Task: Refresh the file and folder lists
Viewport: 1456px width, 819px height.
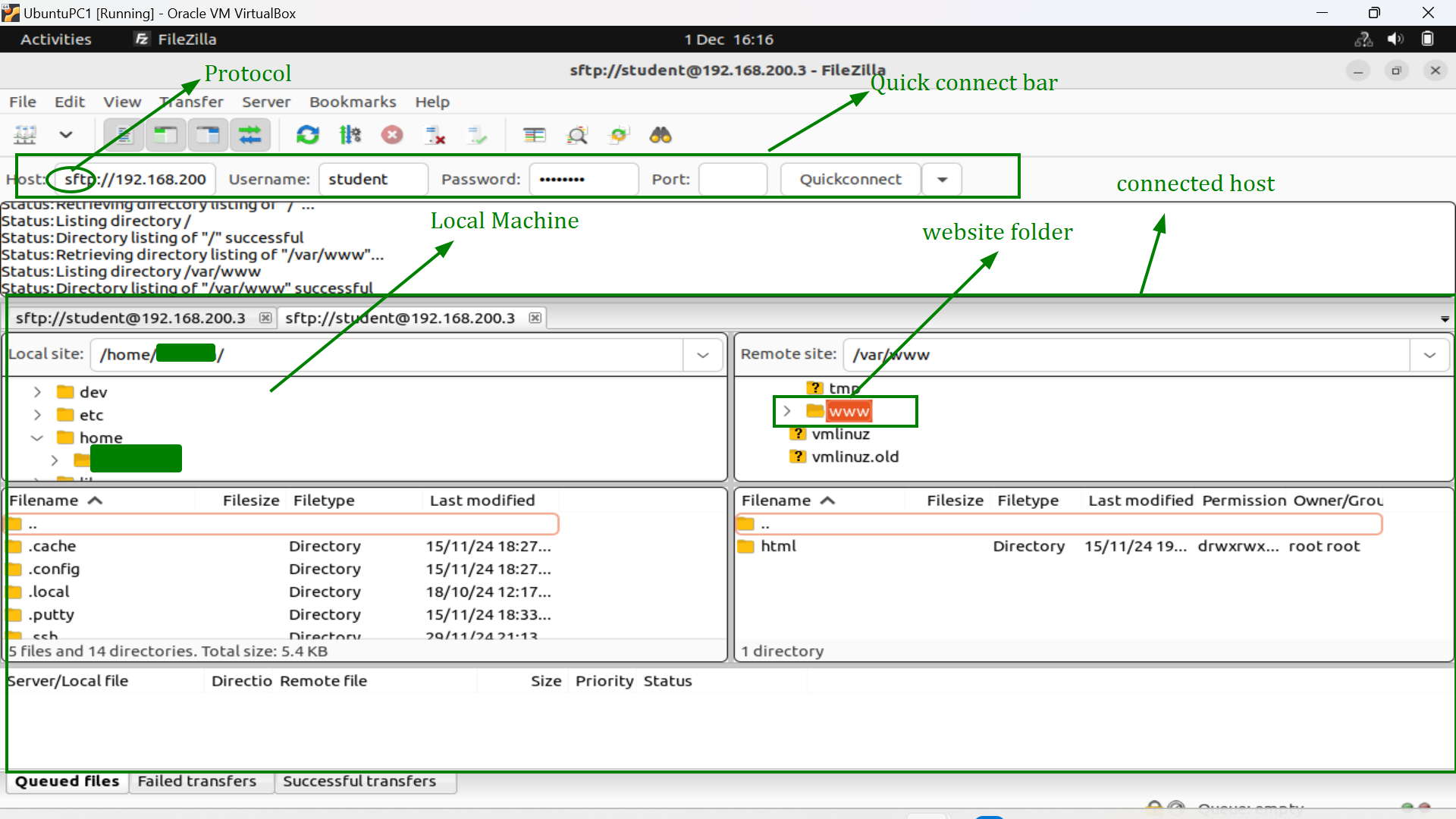Action: click(307, 135)
